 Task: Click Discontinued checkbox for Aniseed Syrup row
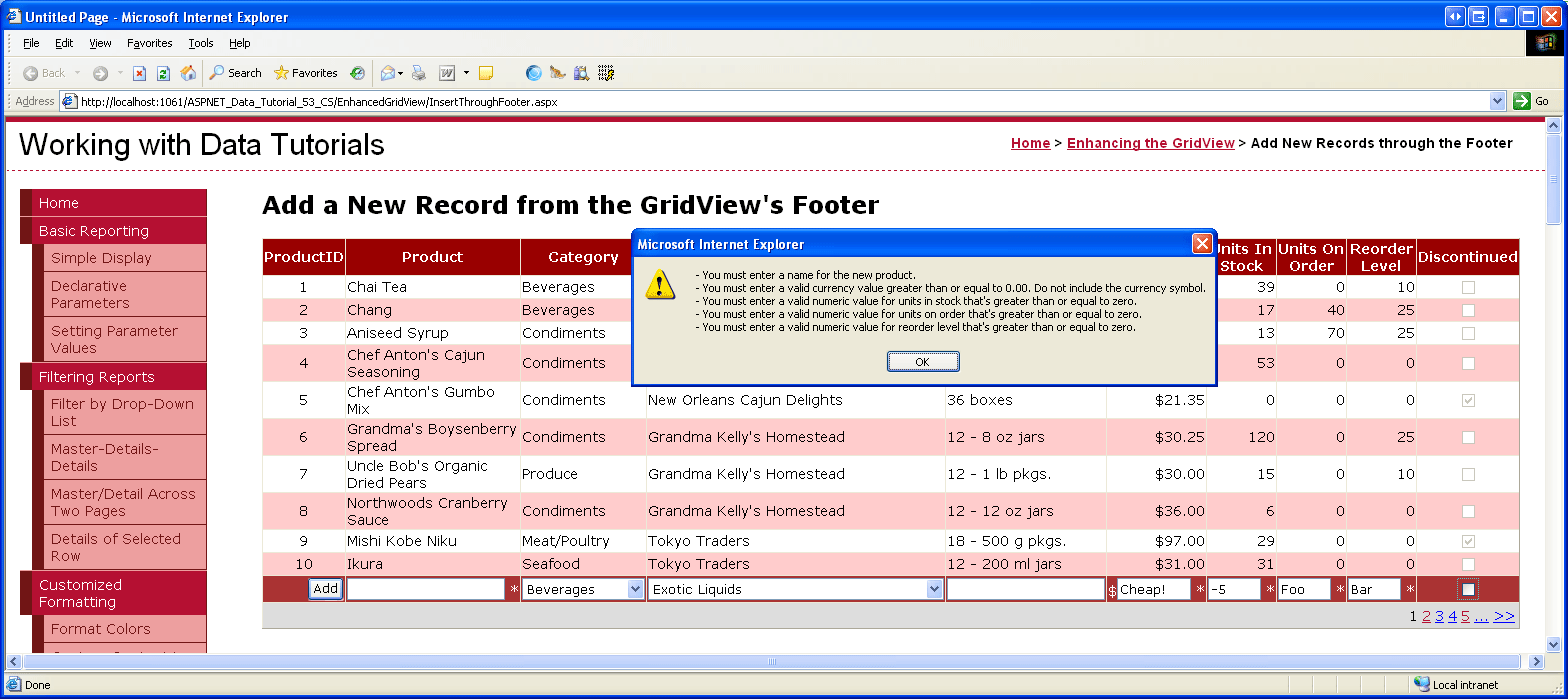(1468, 333)
